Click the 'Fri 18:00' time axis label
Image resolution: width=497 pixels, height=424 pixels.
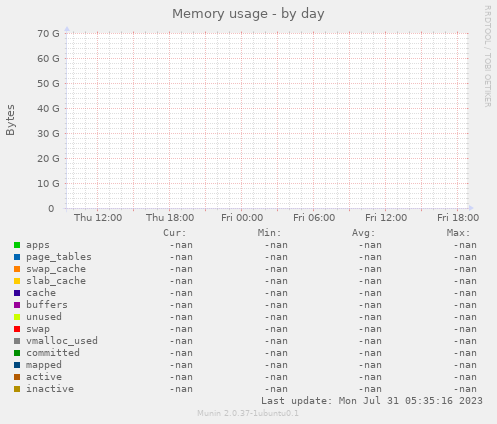pyautogui.click(x=458, y=218)
